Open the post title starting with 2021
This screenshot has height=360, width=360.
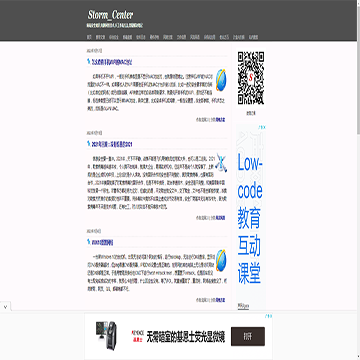pyautogui.click(x=112, y=144)
